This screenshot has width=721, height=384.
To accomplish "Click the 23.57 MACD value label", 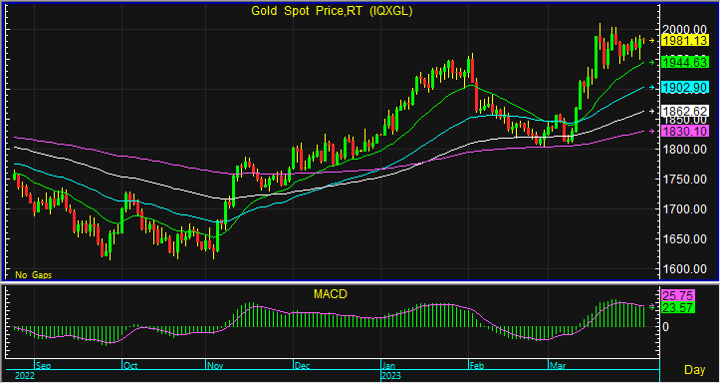I will pos(678,308).
